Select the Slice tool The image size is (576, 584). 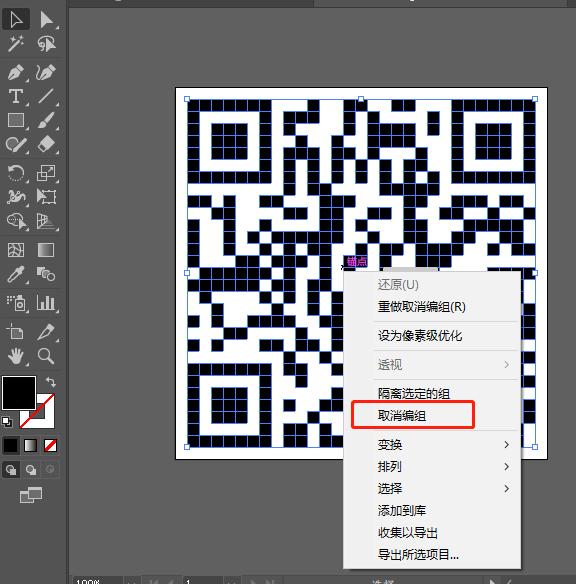(x=46, y=332)
